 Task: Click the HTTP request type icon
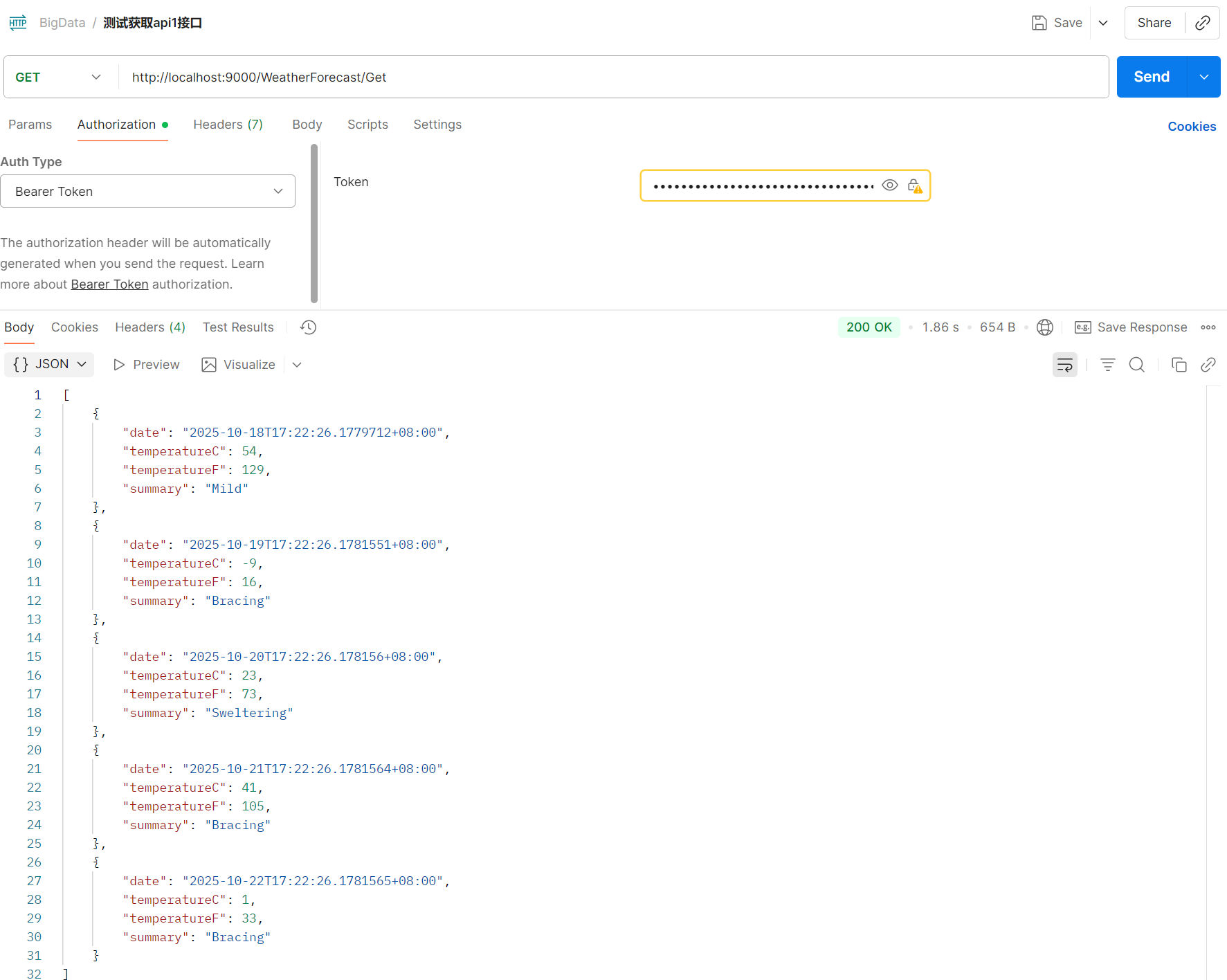click(18, 23)
